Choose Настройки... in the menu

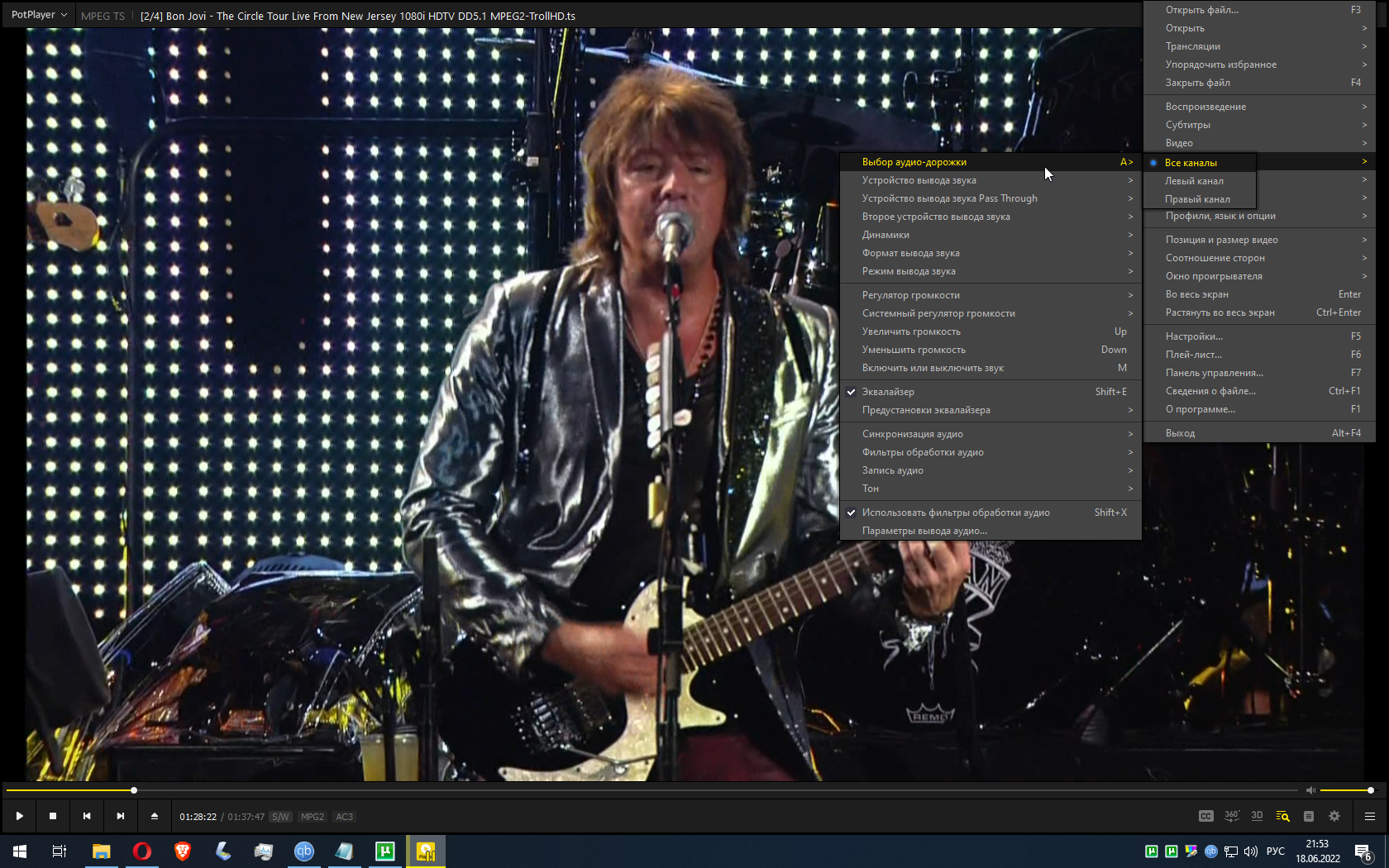click(1259, 336)
